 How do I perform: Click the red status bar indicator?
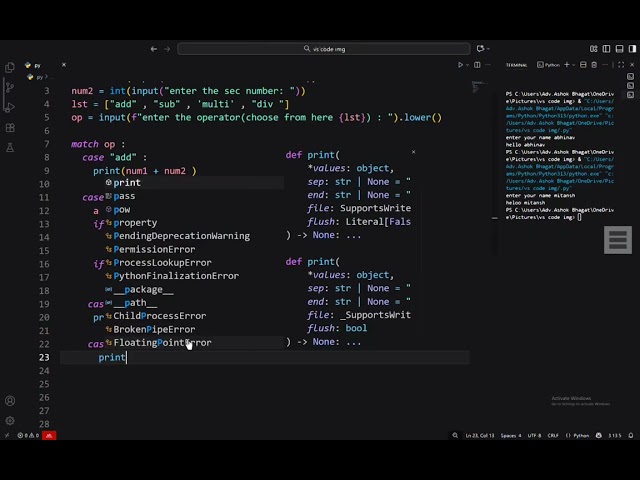point(49,436)
